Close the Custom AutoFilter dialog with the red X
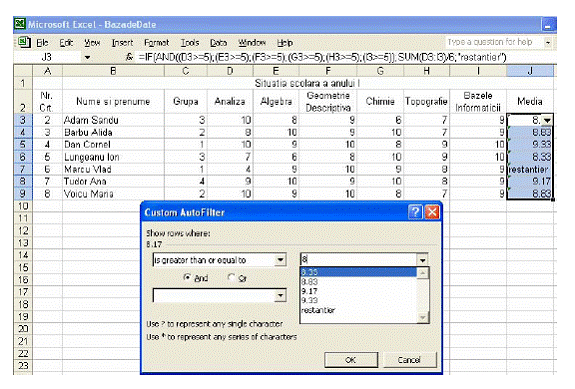575x389 pixels. click(432, 212)
